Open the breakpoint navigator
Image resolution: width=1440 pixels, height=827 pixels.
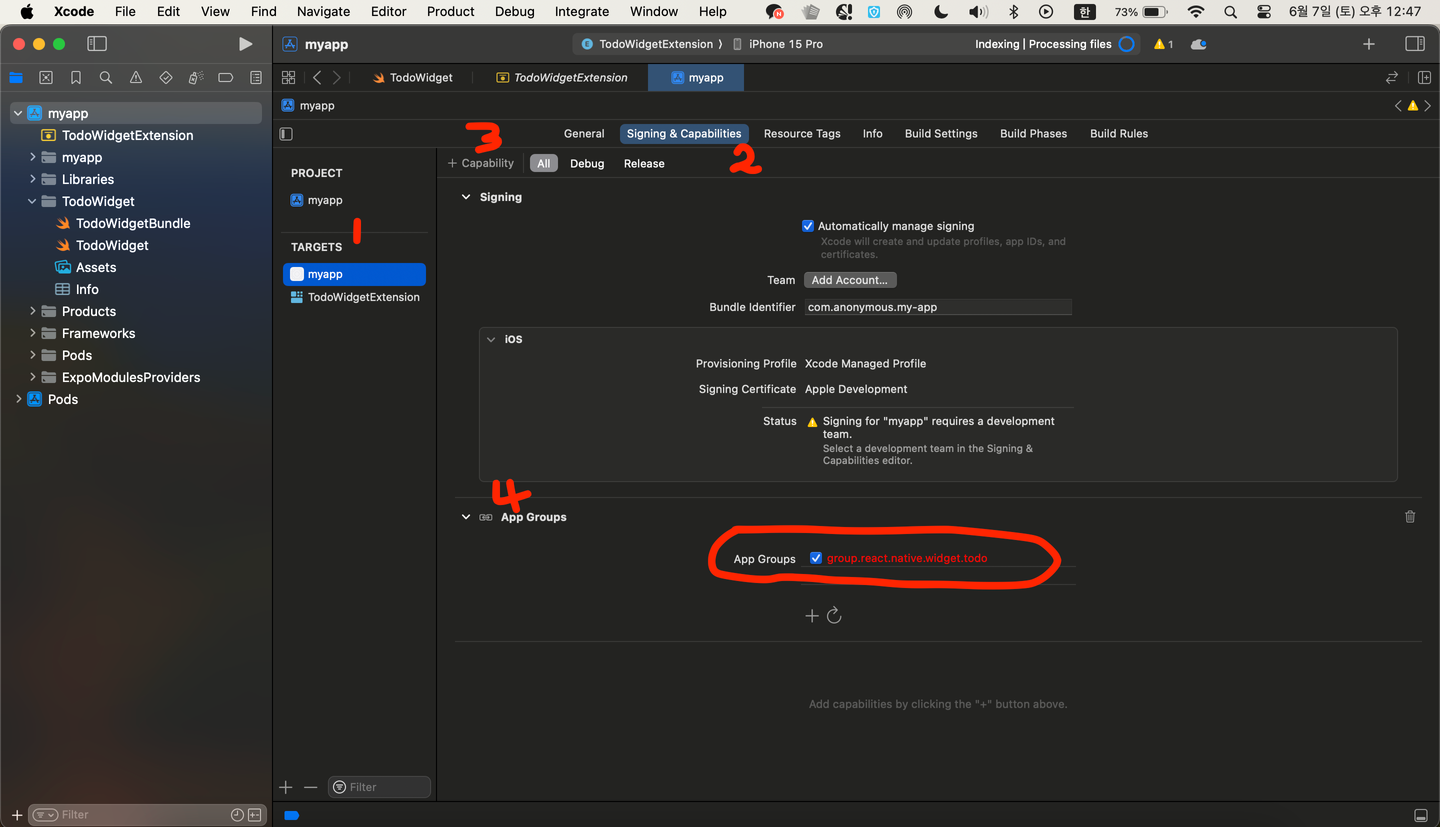click(226, 78)
